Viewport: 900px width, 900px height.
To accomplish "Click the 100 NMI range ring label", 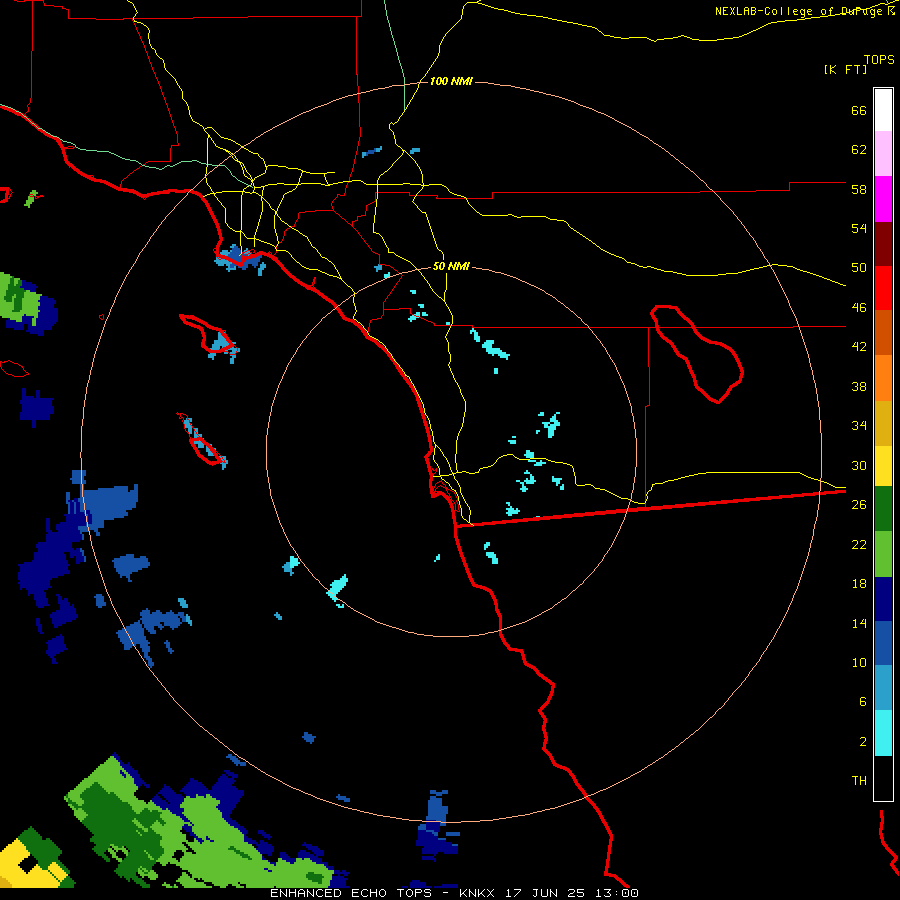I will click(451, 81).
